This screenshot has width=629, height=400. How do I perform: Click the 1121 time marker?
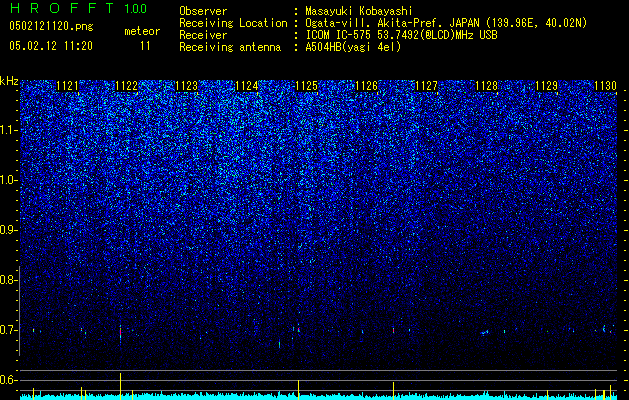(x=67, y=86)
